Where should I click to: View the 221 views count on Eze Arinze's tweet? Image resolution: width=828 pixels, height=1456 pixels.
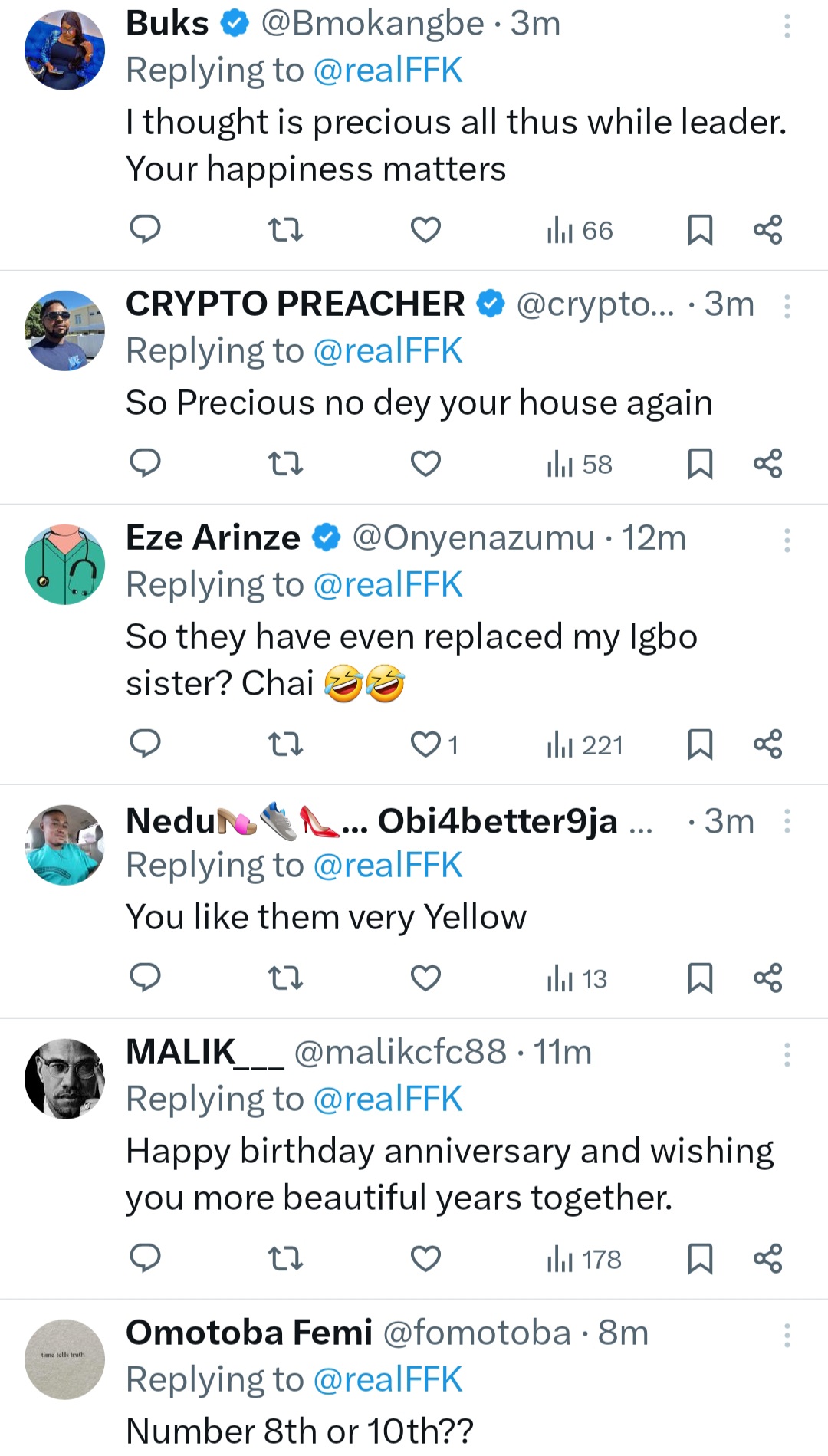tap(584, 744)
